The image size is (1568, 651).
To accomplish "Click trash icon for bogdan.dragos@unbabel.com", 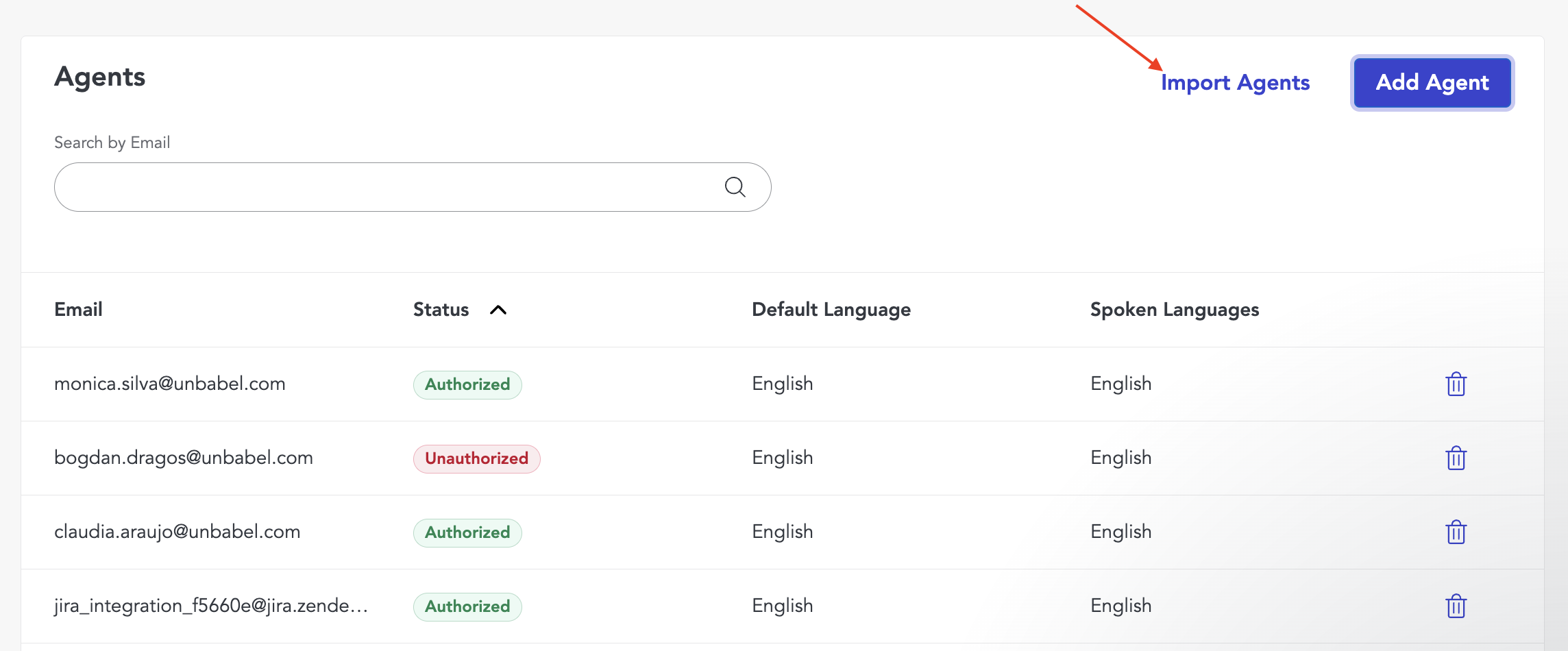I will 1456,458.
